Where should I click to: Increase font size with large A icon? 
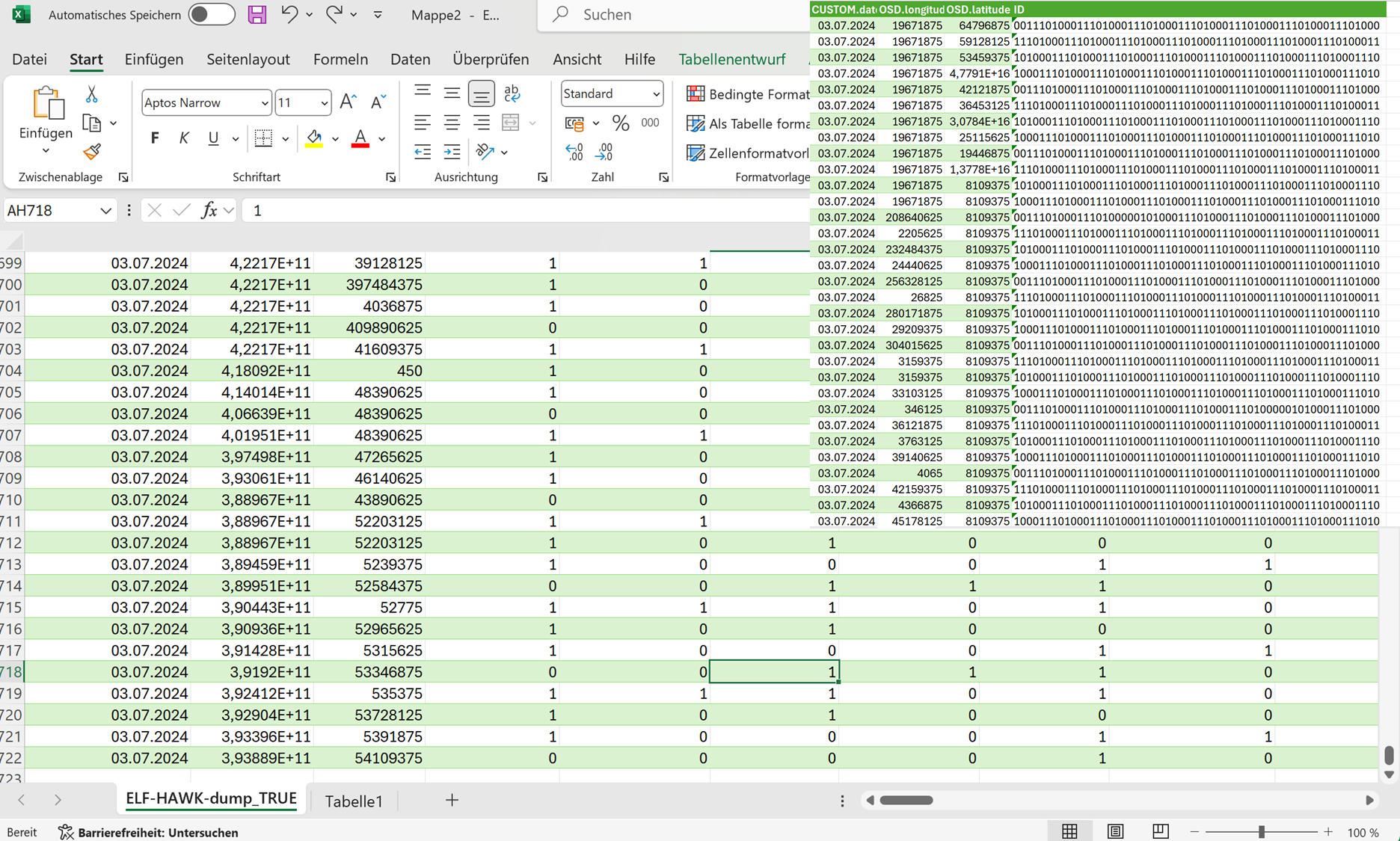click(348, 102)
